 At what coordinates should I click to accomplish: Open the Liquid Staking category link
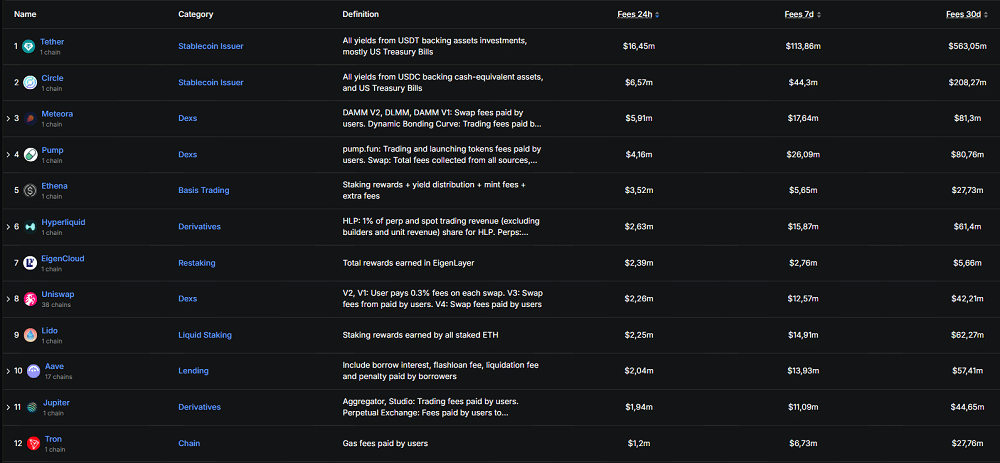point(204,334)
